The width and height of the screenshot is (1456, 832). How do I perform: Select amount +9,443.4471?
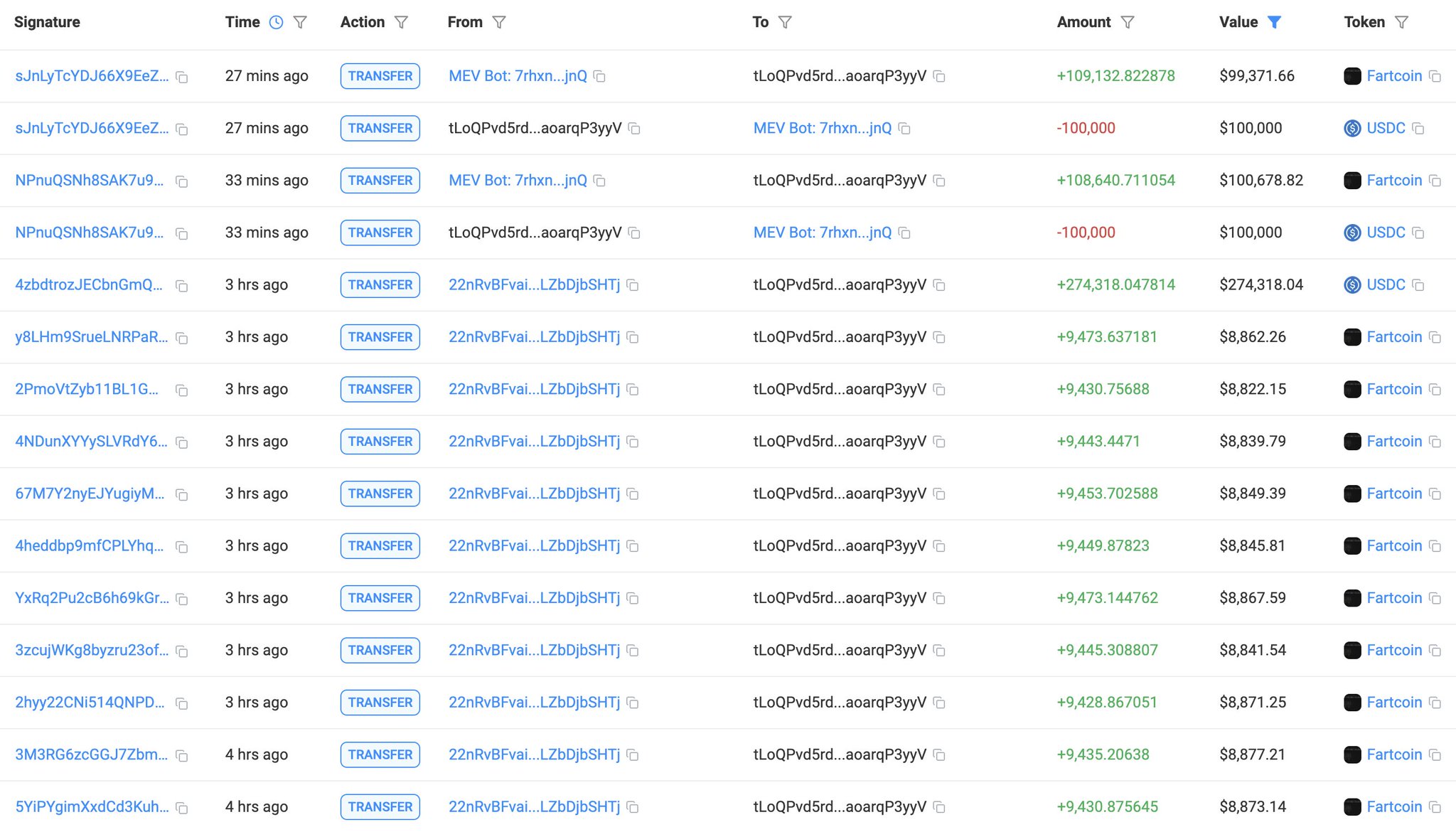pyautogui.click(x=1098, y=441)
